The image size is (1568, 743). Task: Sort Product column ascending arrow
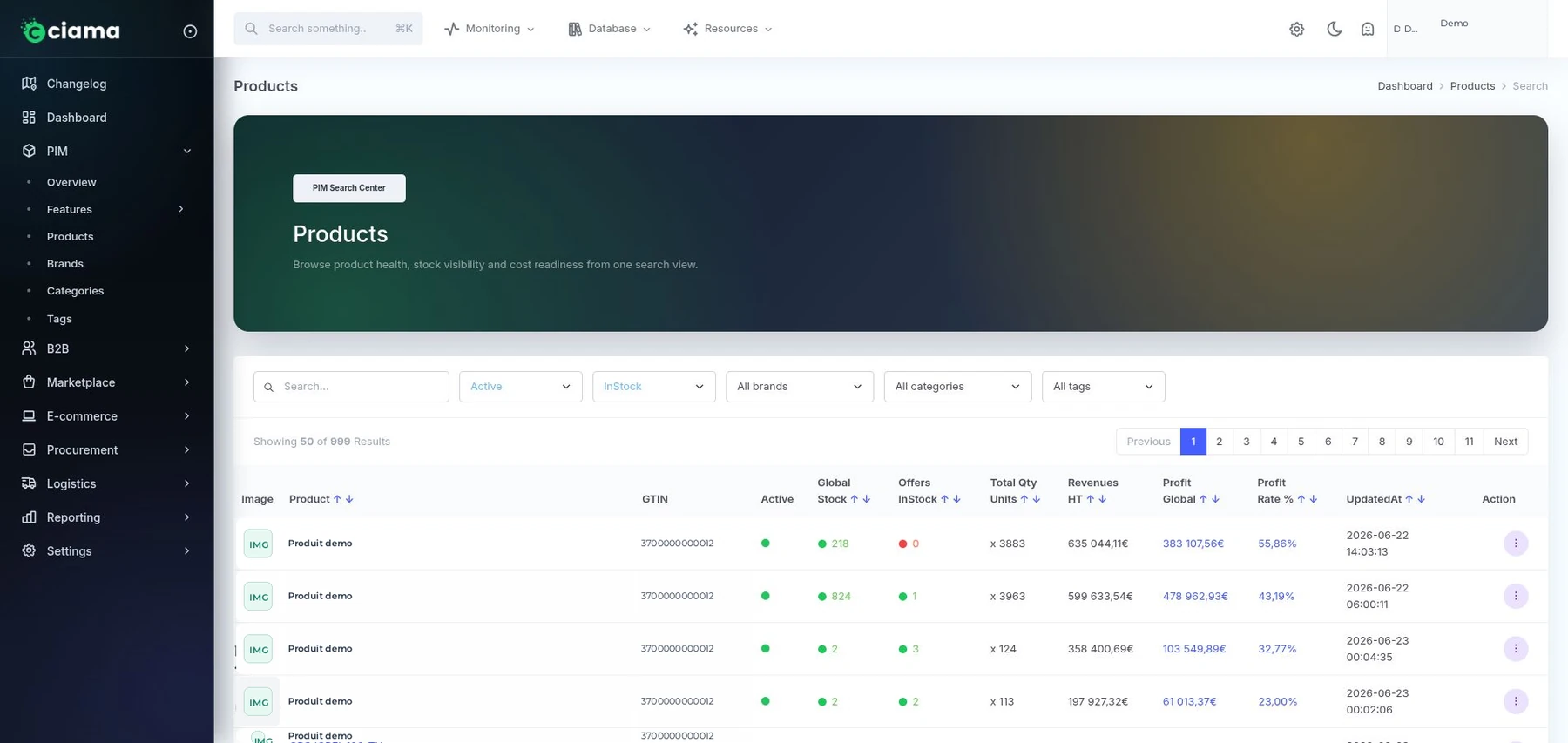(337, 499)
